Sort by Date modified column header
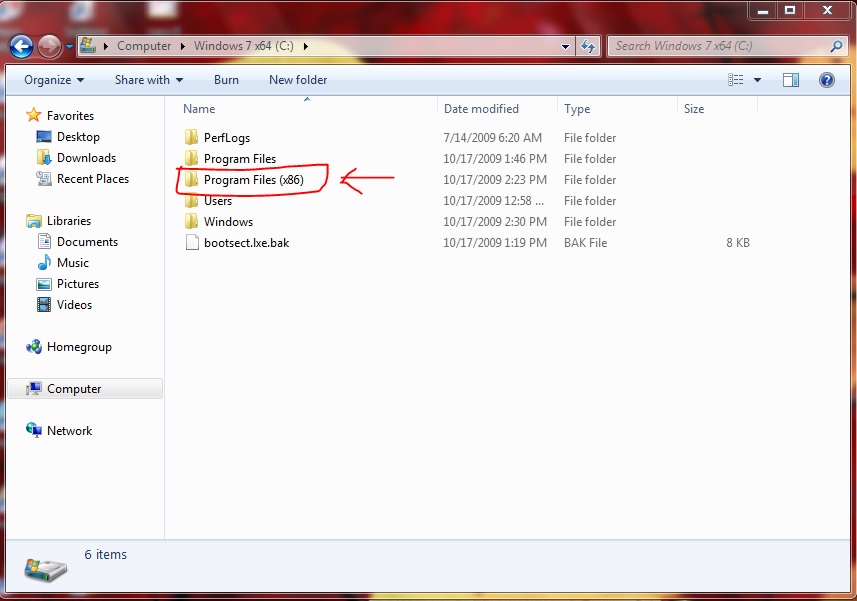This screenshot has height=601, width=857. [x=481, y=109]
